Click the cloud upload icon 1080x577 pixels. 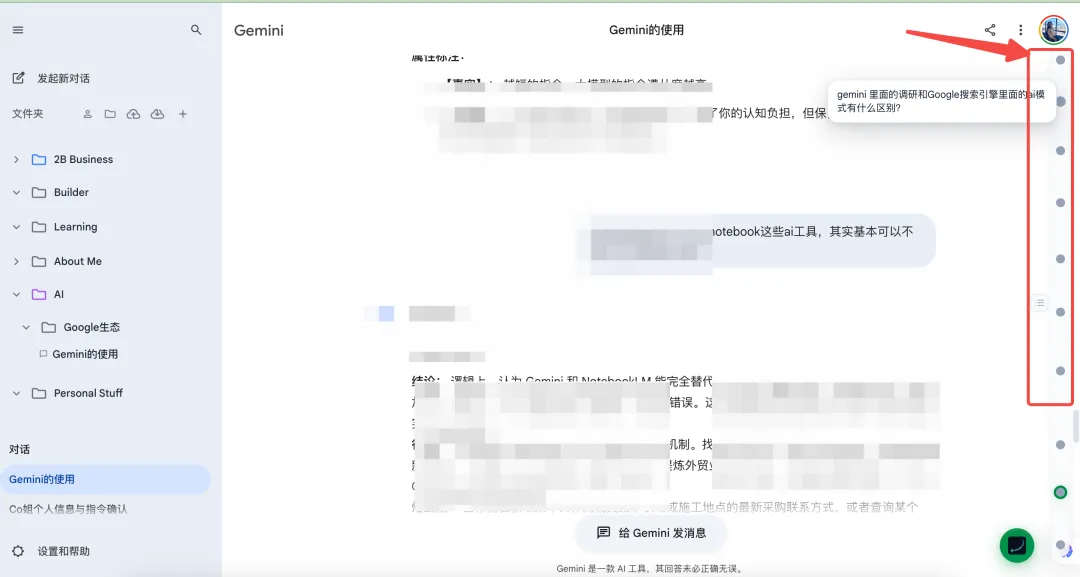point(134,114)
